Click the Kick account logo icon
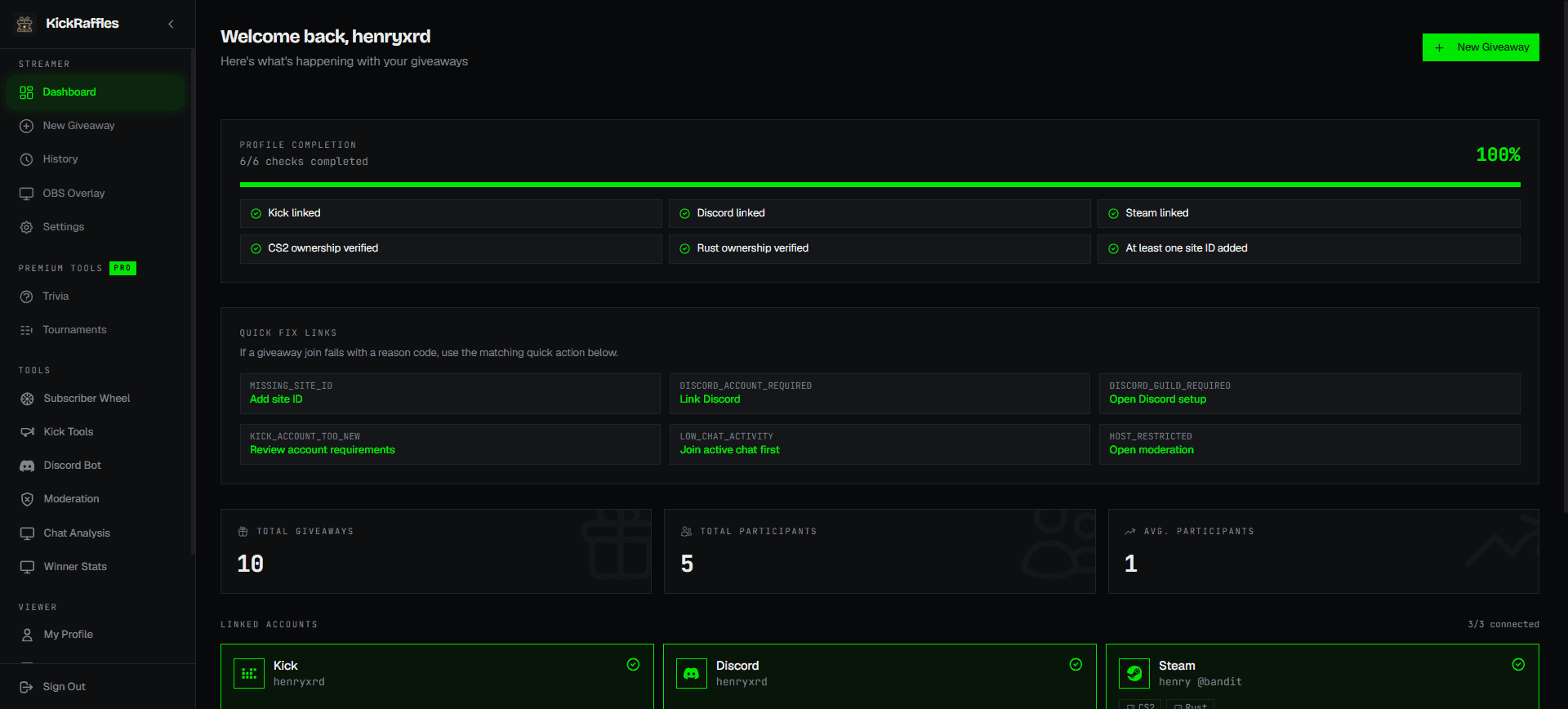 tap(249, 674)
